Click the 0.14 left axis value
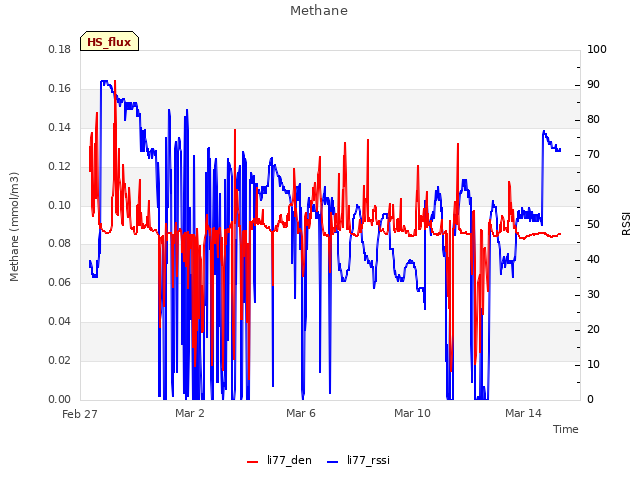Screen dimensions: 640x480 (60, 127)
